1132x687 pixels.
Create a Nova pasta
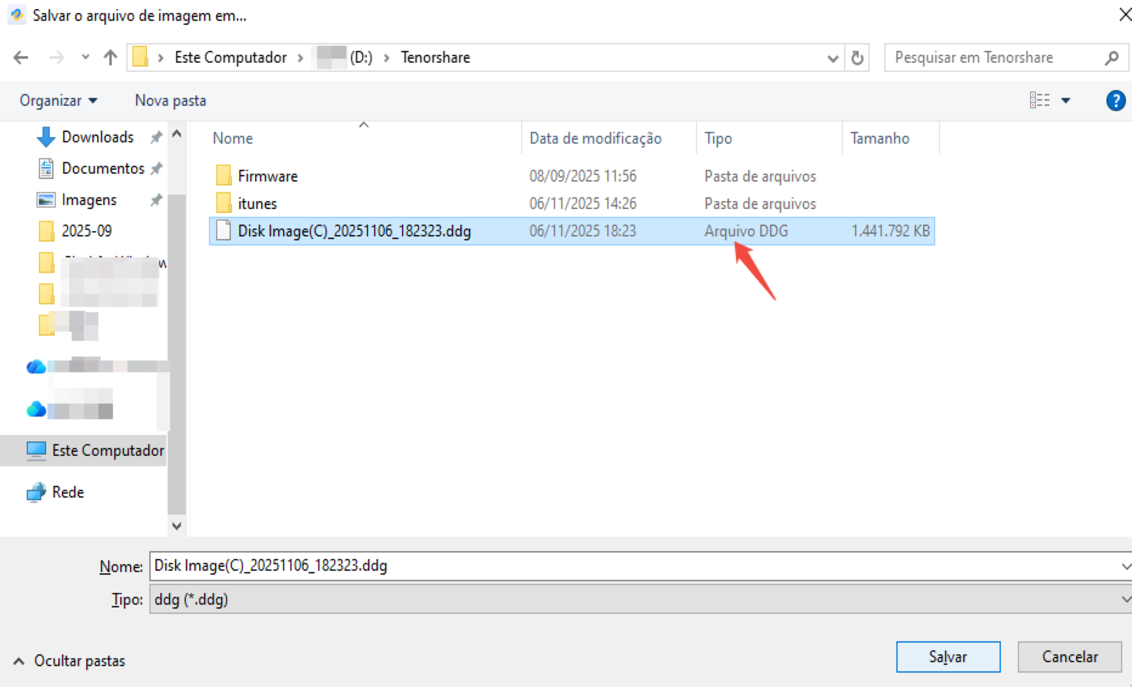(x=170, y=100)
